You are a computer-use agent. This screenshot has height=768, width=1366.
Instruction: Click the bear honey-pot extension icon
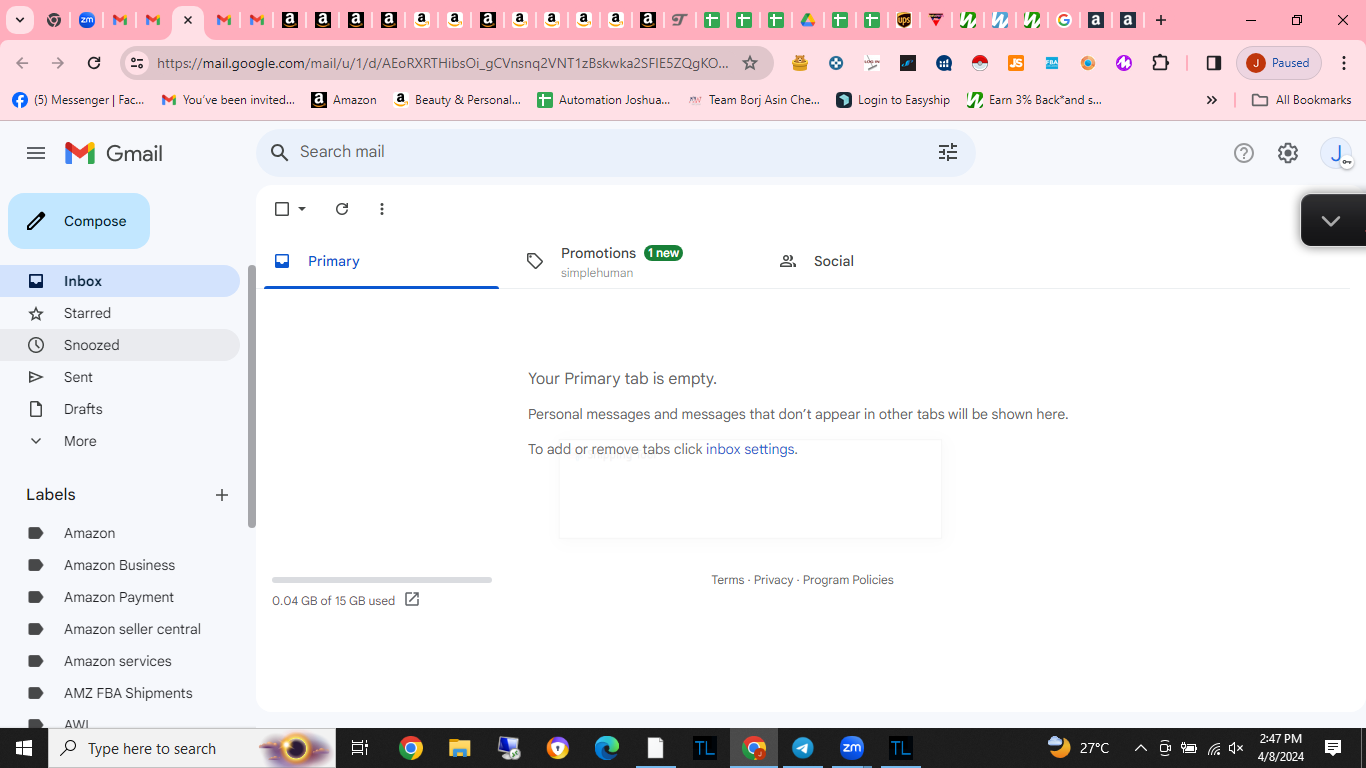800,63
